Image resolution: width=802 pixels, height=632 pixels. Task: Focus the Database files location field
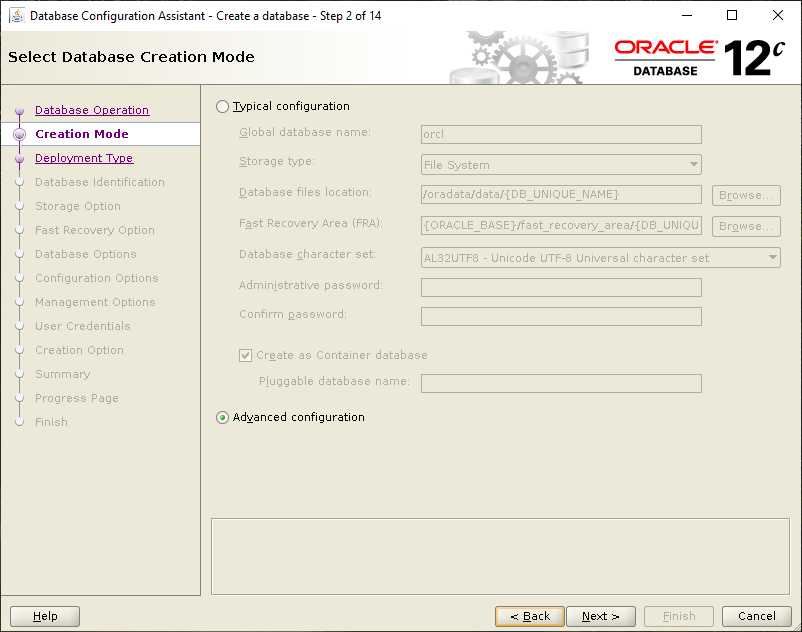[561, 194]
